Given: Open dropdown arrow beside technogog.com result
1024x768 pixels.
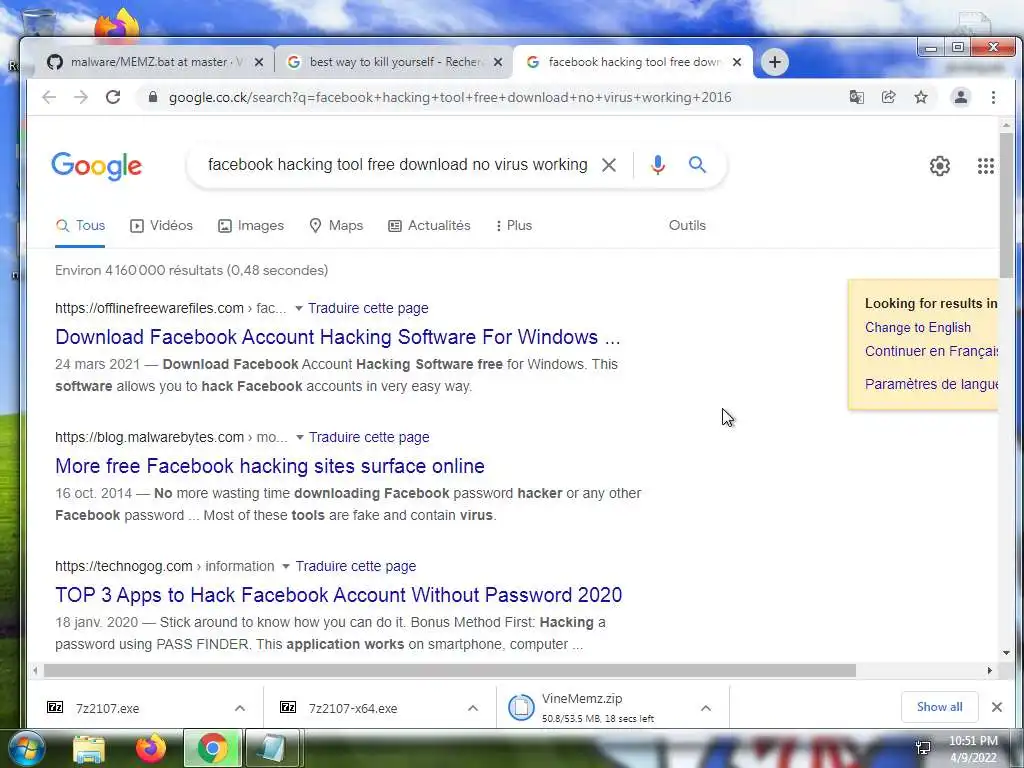Looking at the screenshot, I should [x=285, y=566].
